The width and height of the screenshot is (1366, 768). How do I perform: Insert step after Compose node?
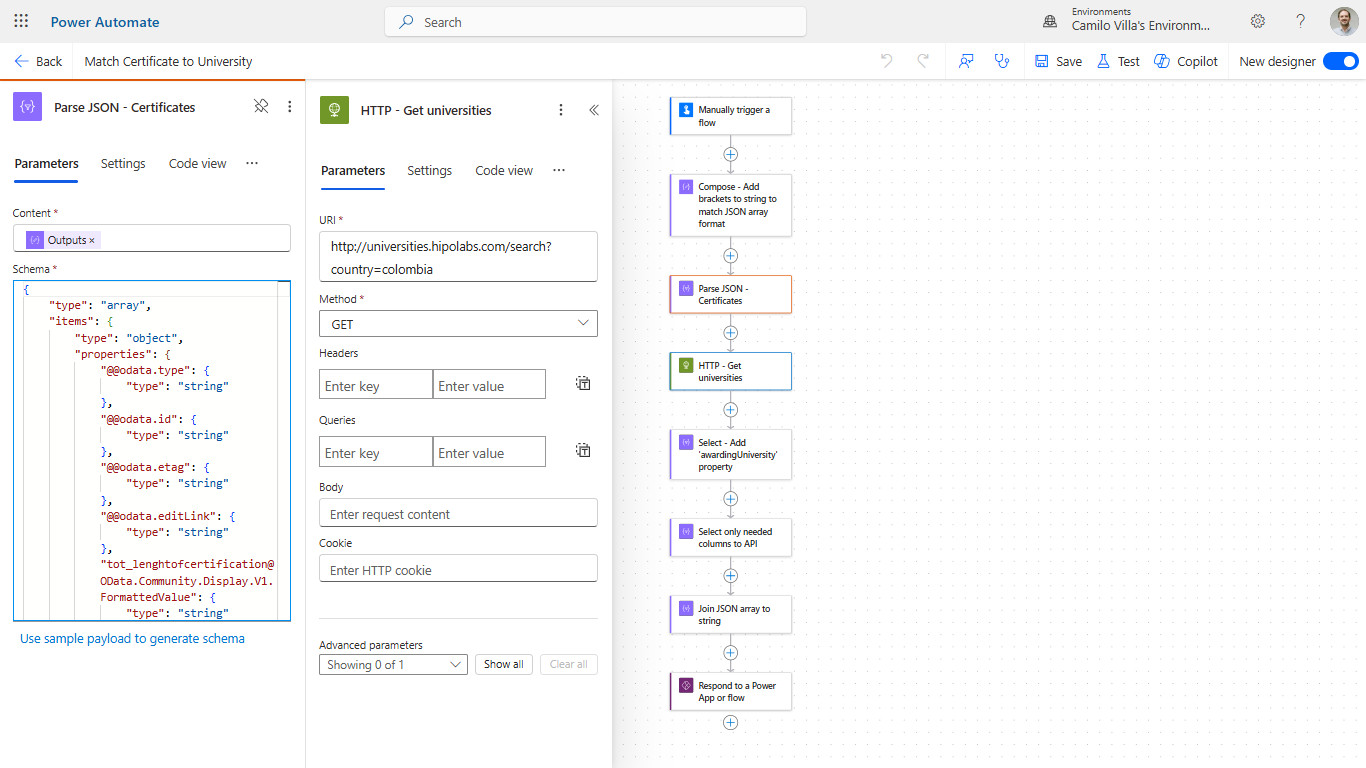tap(730, 256)
